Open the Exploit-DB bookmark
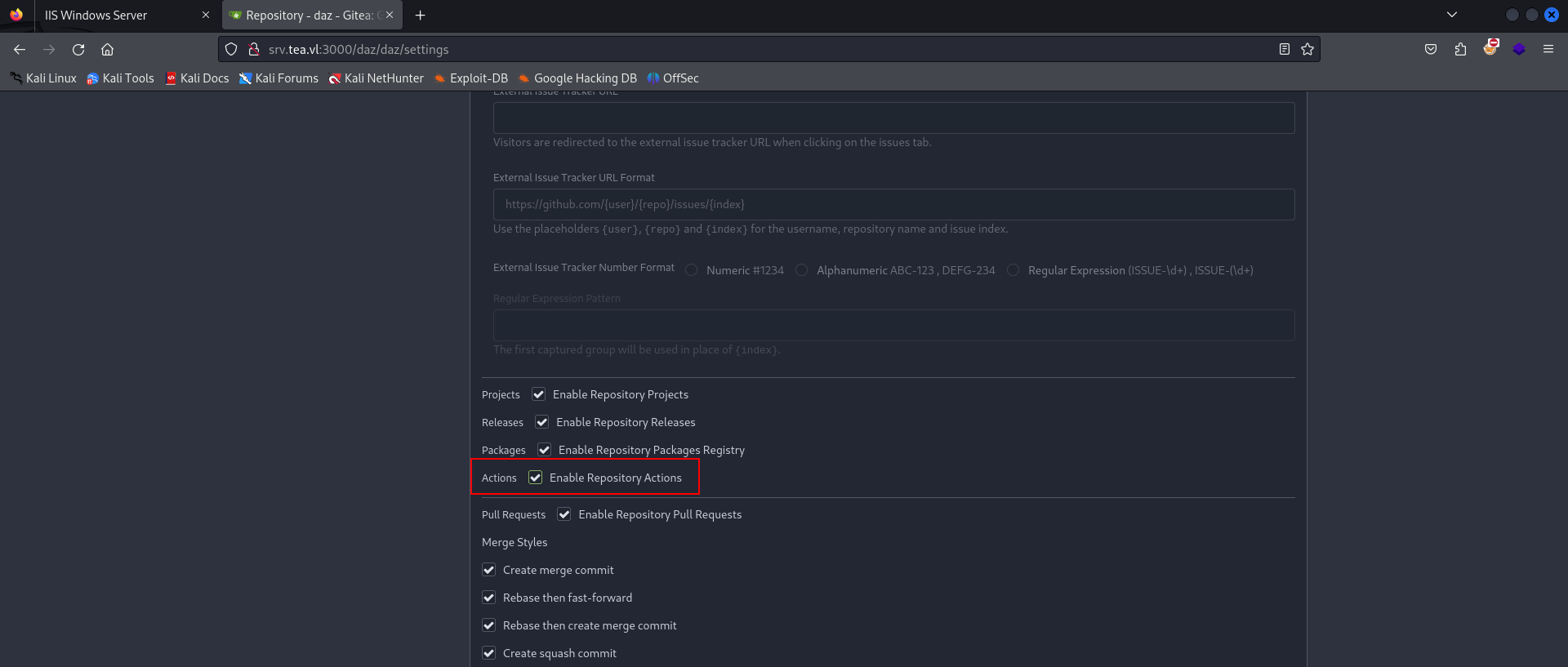 470,78
